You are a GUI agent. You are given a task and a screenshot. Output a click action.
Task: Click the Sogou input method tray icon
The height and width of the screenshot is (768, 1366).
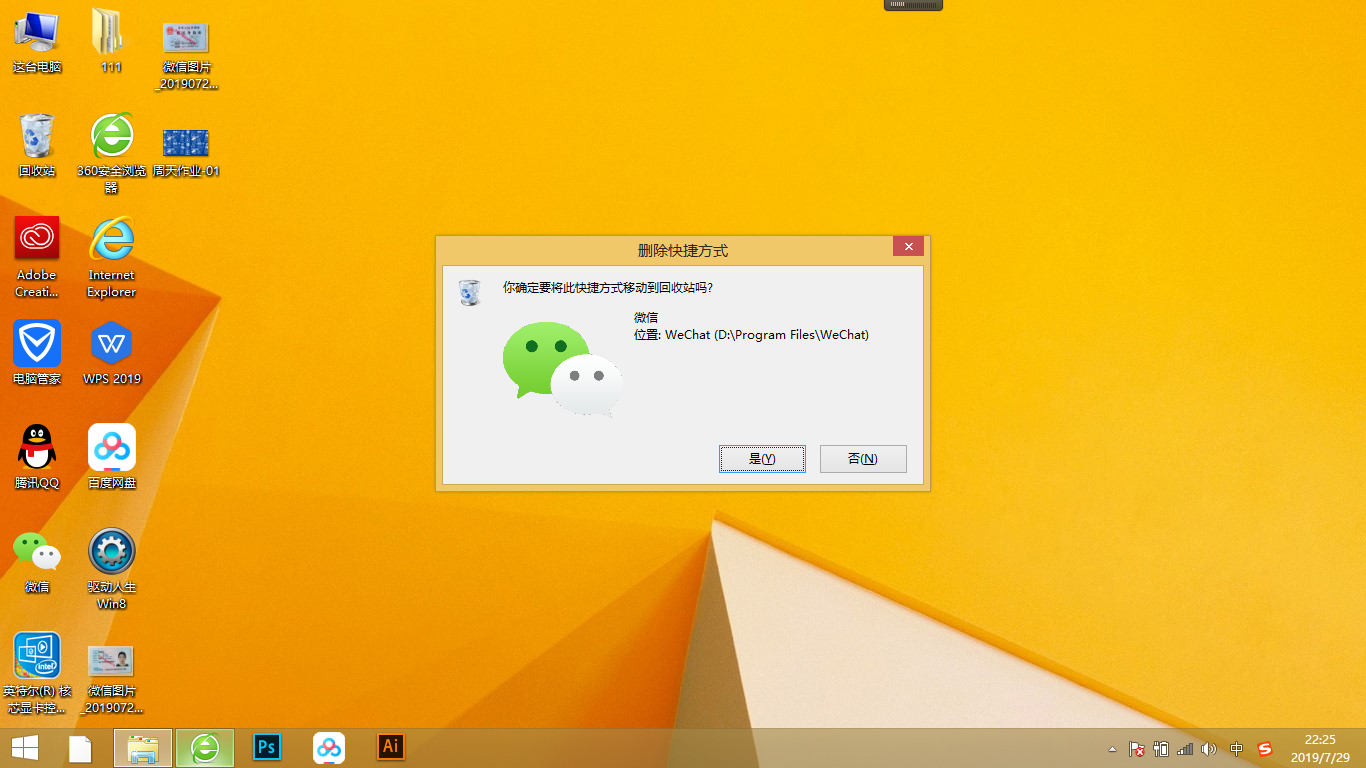(x=1265, y=749)
